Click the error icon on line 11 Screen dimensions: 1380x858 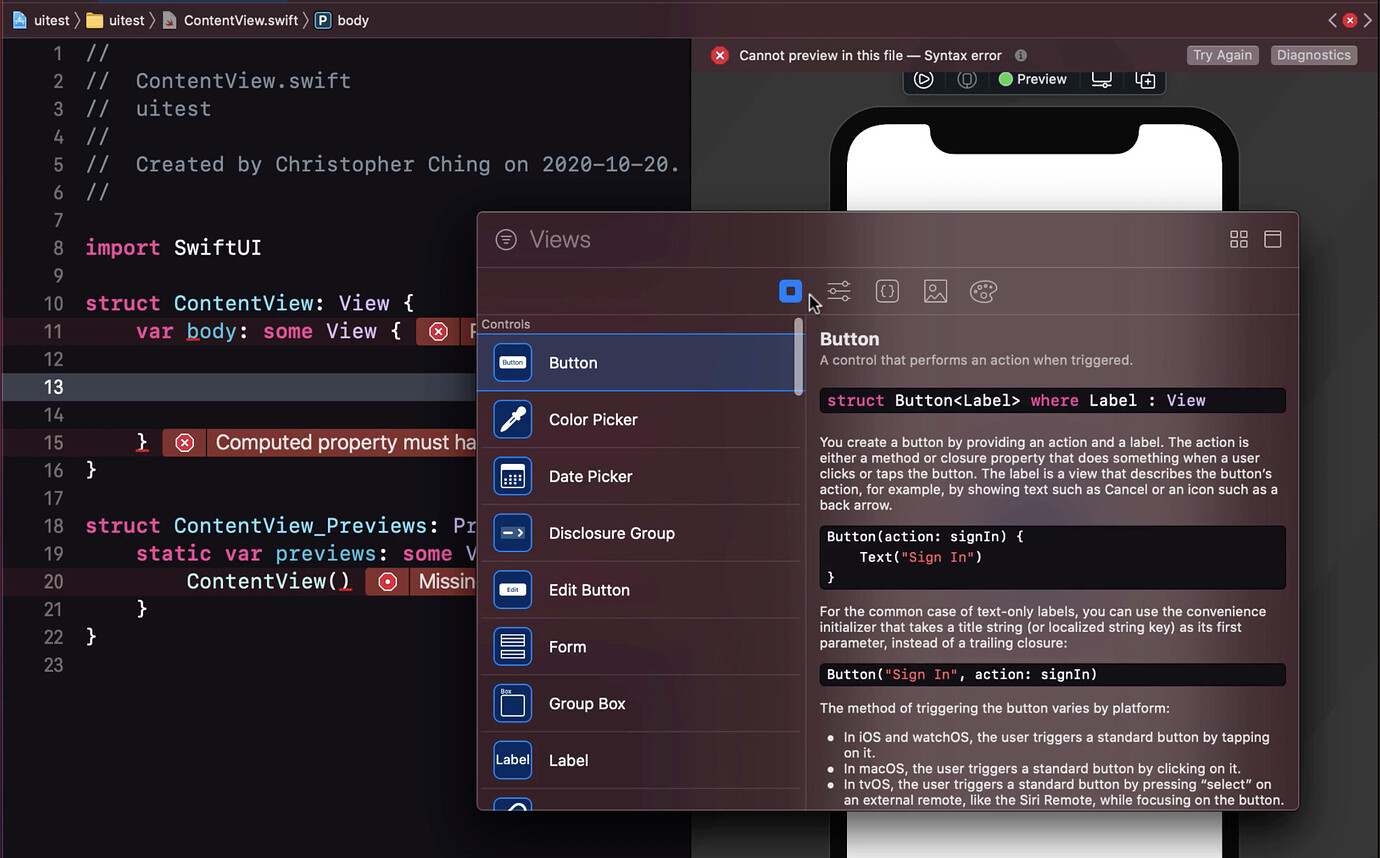[x=438, y=332]
